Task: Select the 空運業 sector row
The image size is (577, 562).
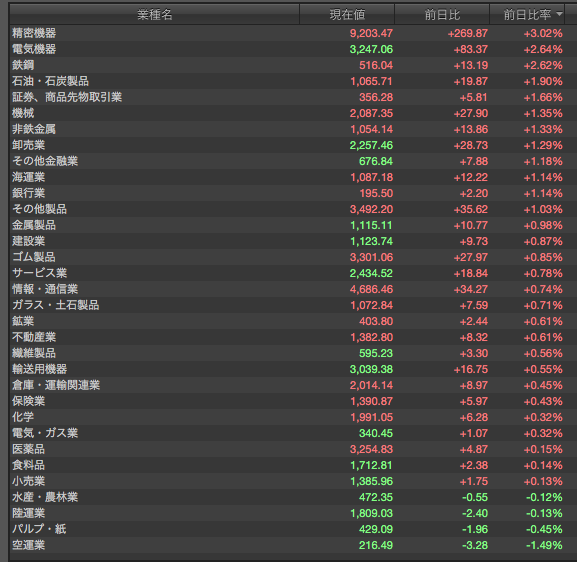Action: pos(293,545)
